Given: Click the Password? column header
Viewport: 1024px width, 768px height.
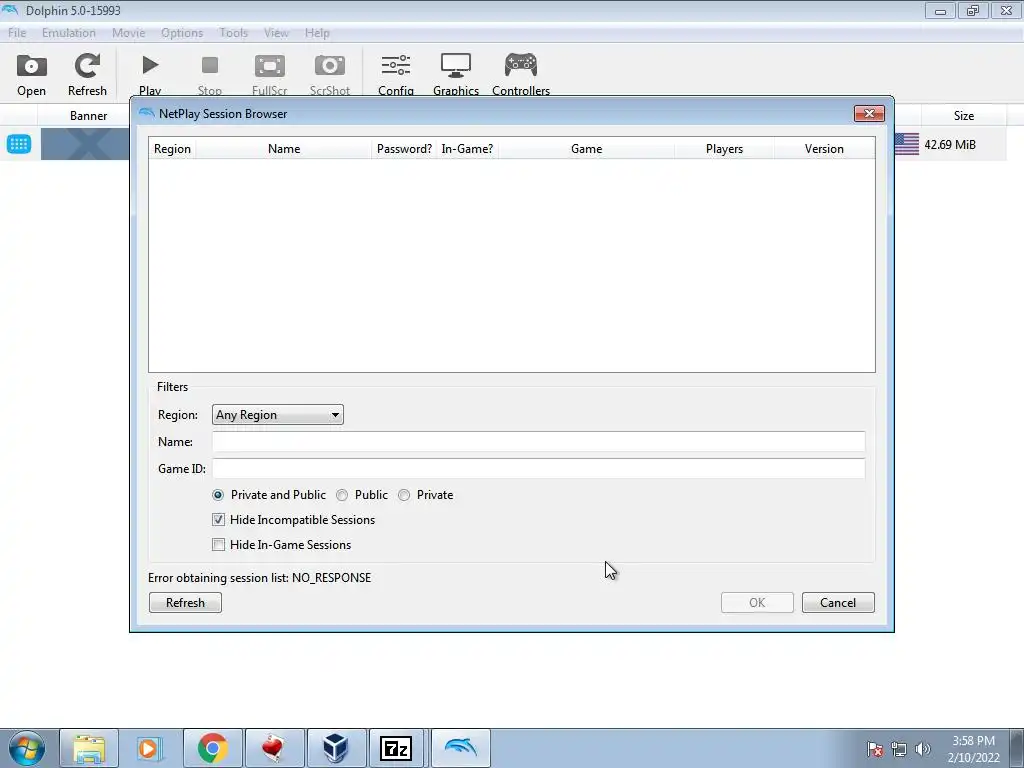Looking at the screenshot, I should tap(404, 149).
